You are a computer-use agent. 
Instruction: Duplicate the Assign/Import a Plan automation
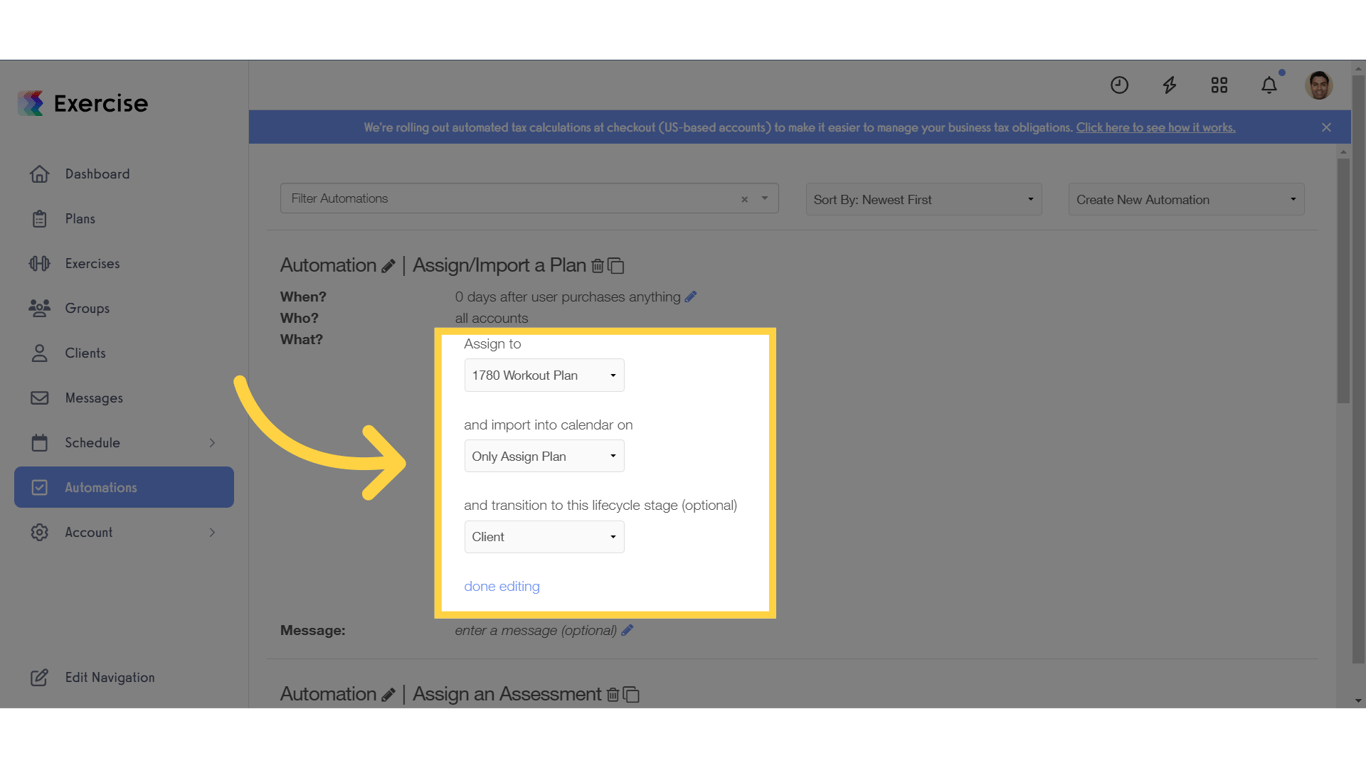(x=616, y=266)
